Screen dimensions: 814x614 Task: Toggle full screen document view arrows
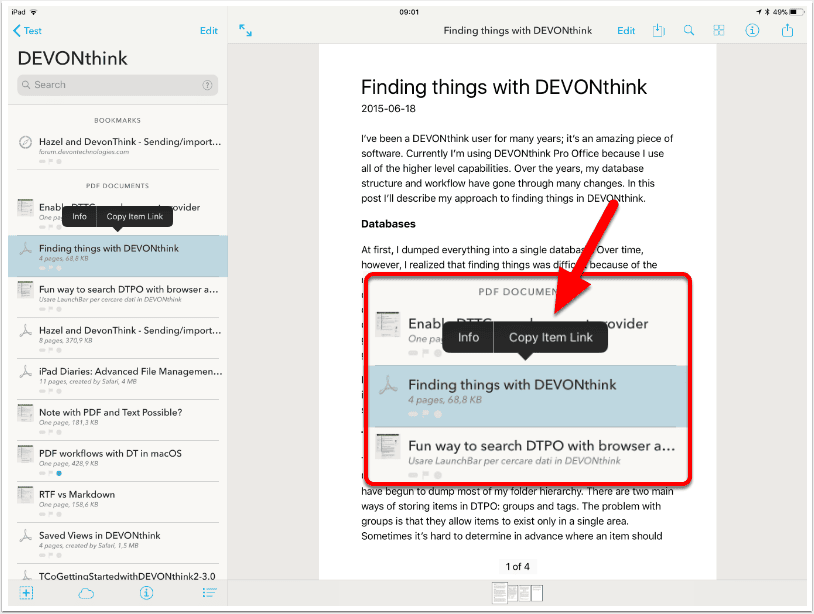tap(245, 30)
